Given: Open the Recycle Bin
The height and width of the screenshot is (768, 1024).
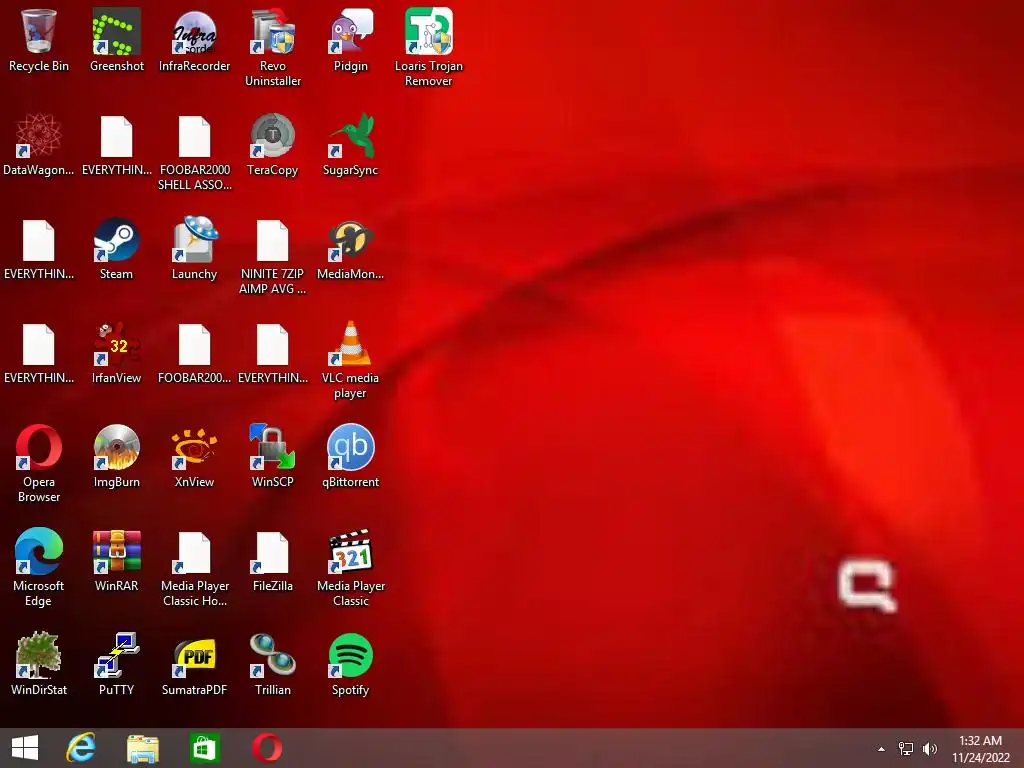Looking at the screenshot, I should 39,41.
